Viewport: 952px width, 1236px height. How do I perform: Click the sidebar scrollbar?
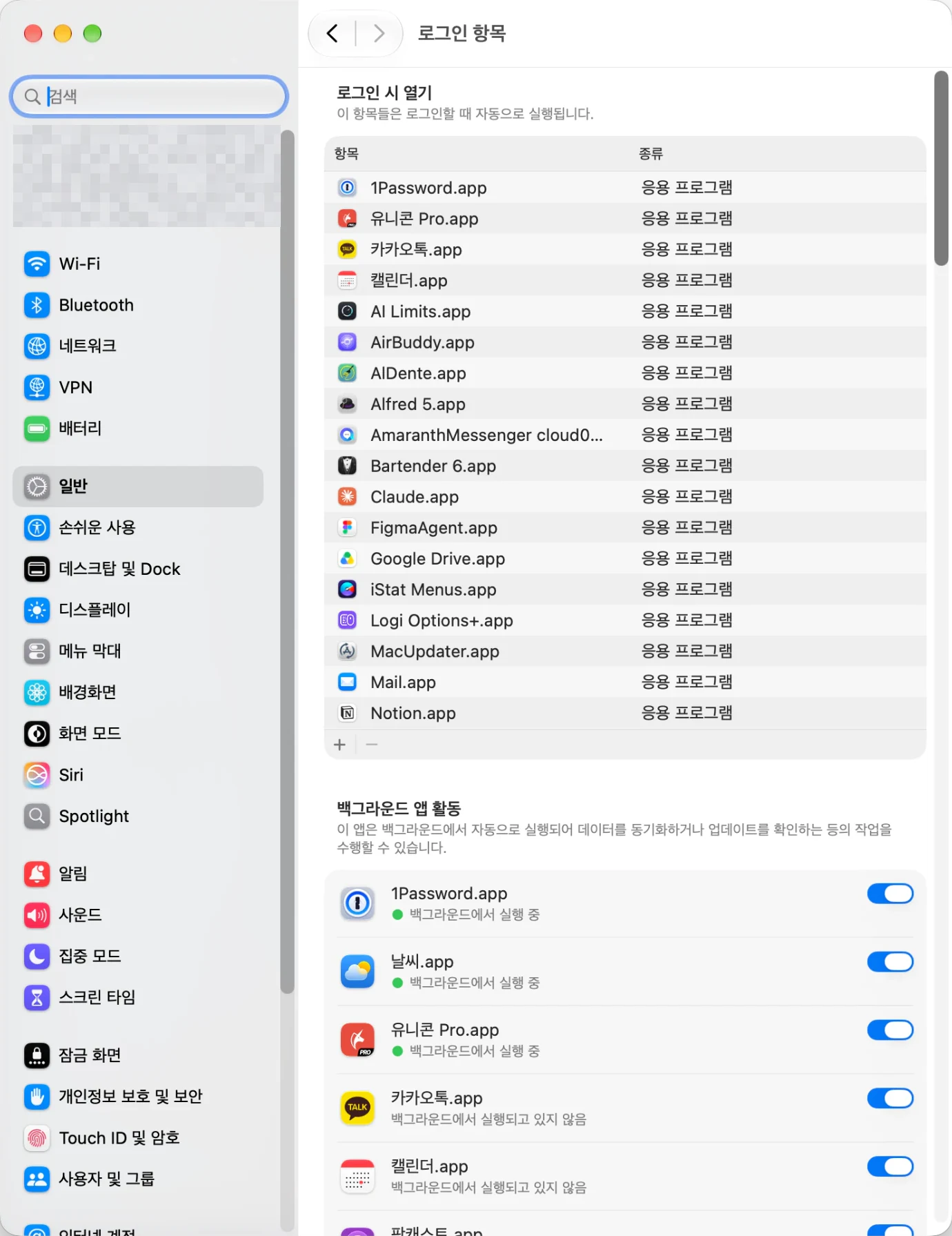pyautogui.click(x=287, y=562)
